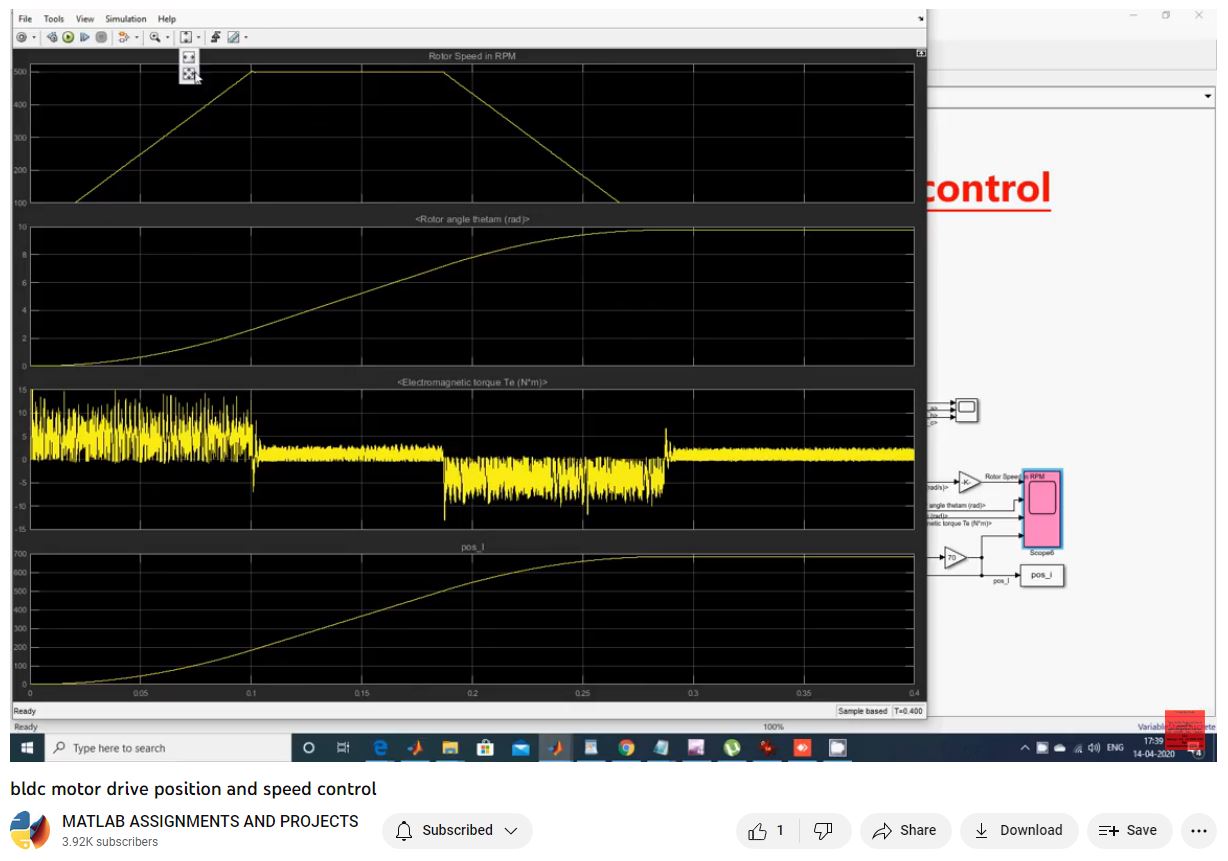The height and width of the screenshot is (861, 1228).
Task: Open scope Configuration Properties gear icon
Action: pos(20,37)
